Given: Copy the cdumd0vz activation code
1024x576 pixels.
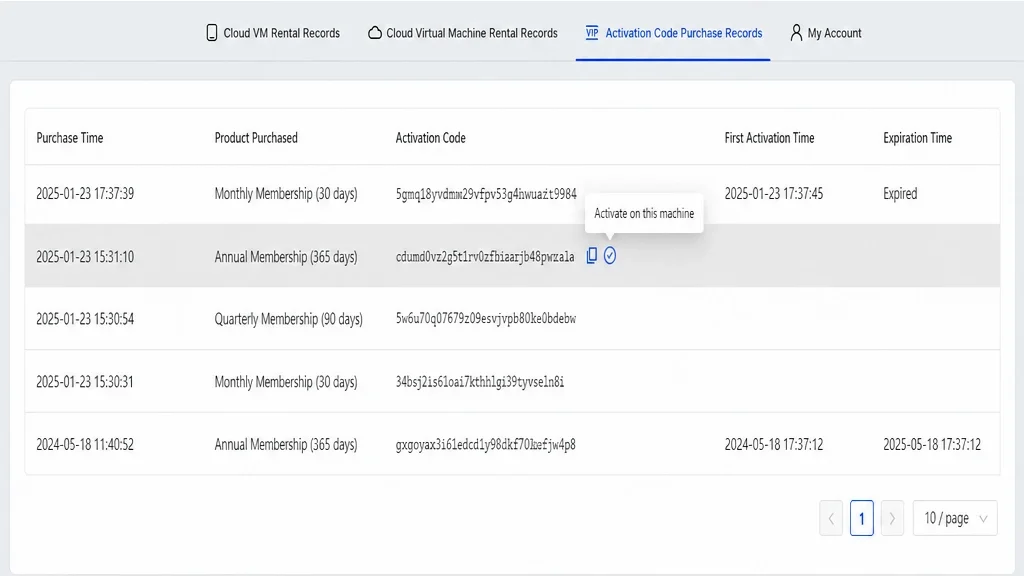Looking at the screenshot, I should [x=592, y=256].
